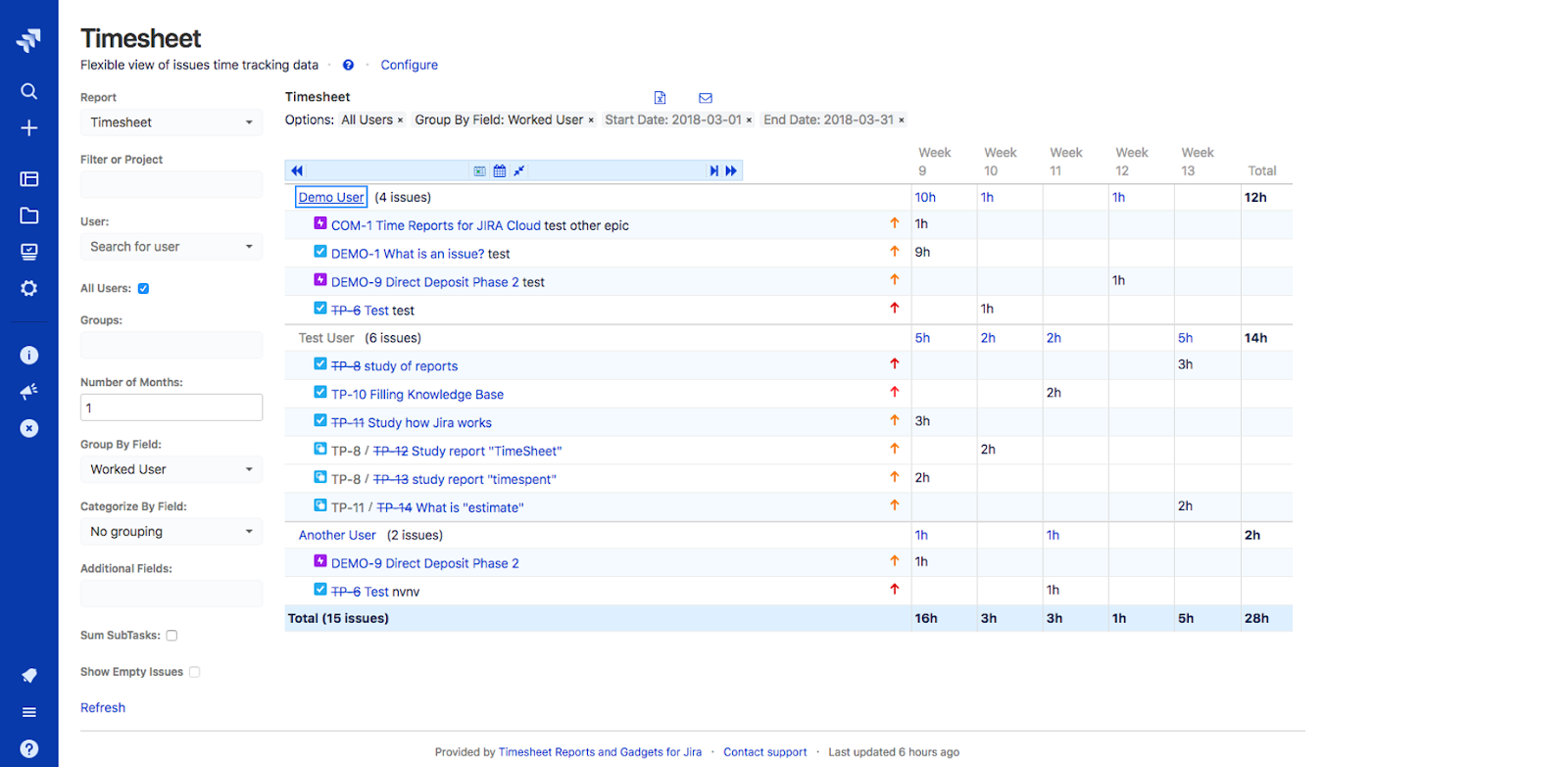Jump forward with the double-right arrow
1568x767 pixels.
click(x=731, y=170)
